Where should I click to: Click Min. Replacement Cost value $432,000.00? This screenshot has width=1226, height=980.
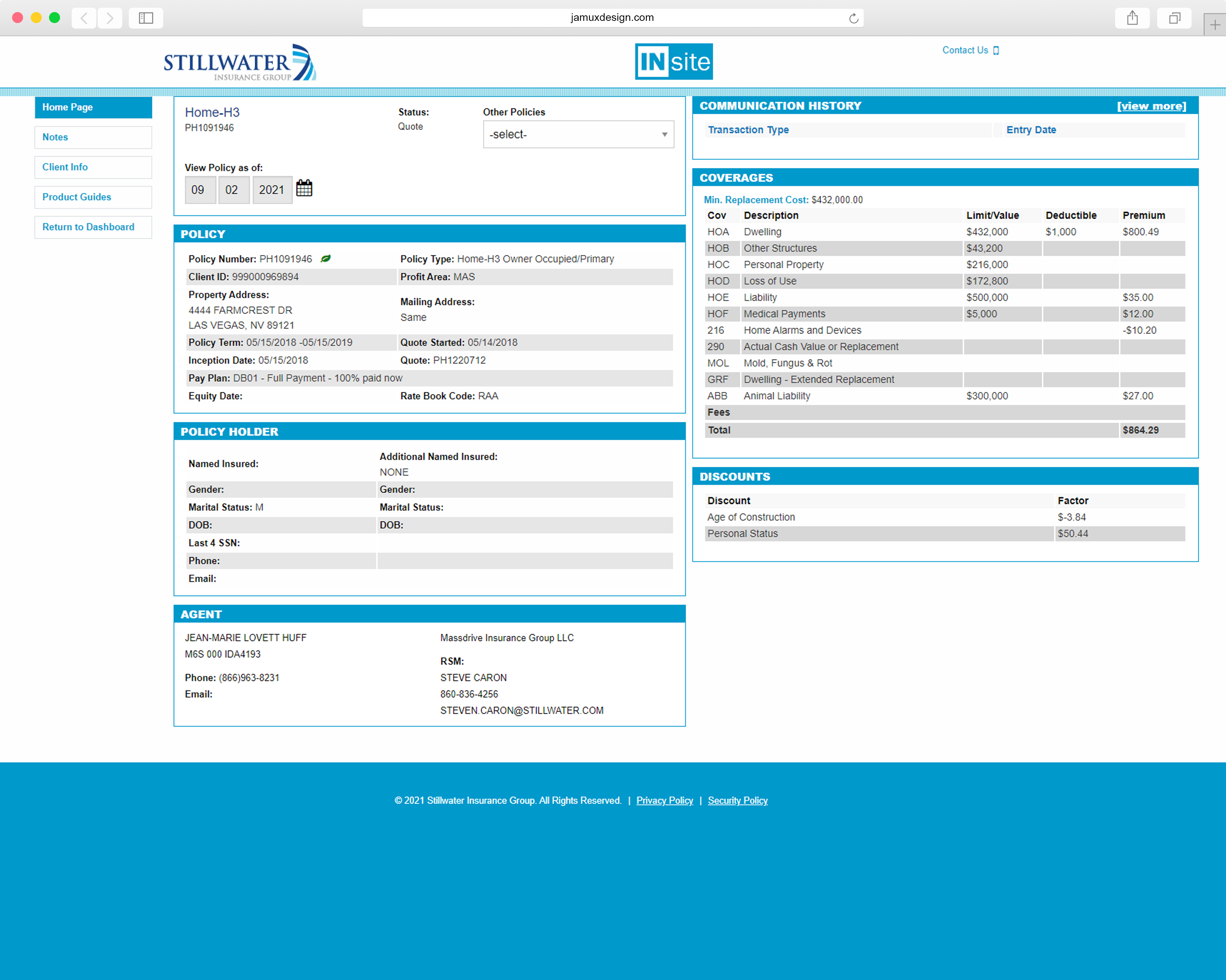click(837, 200)
